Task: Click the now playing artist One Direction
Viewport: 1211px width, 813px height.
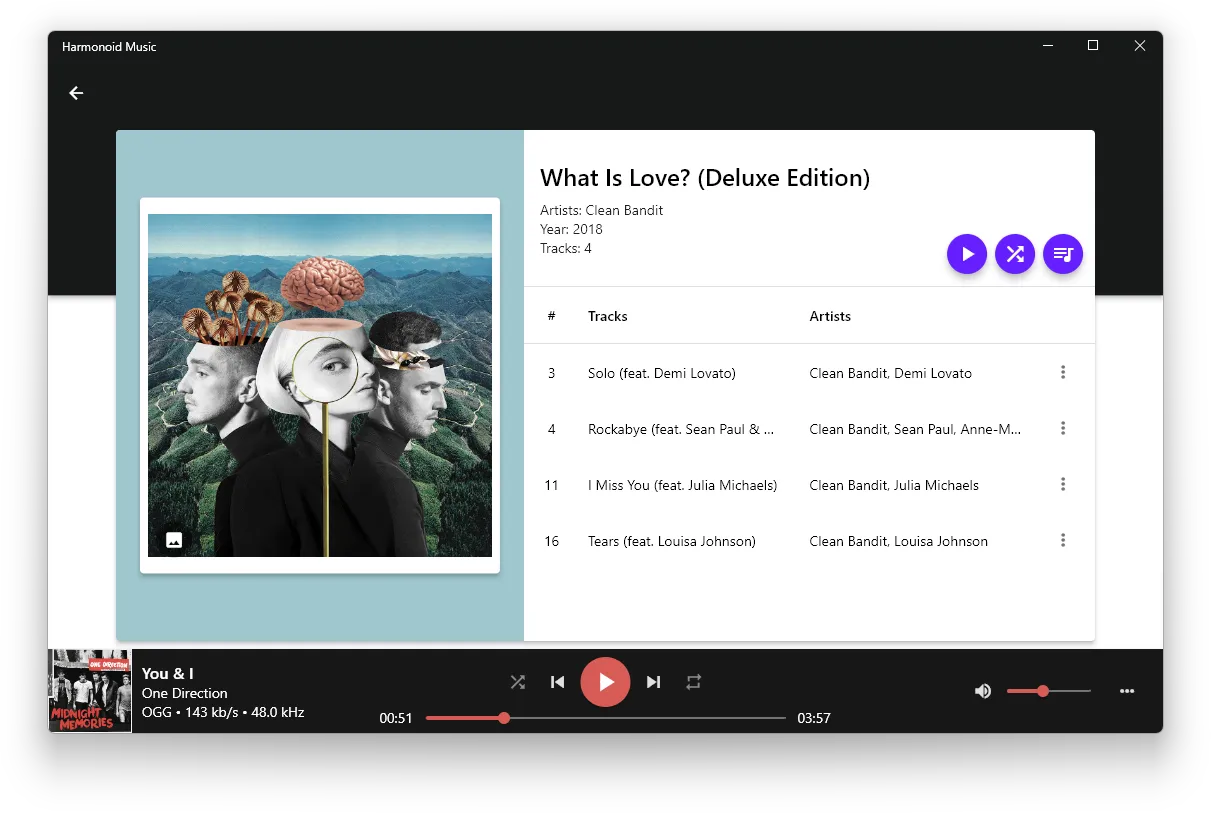Action: pos(185,693)
